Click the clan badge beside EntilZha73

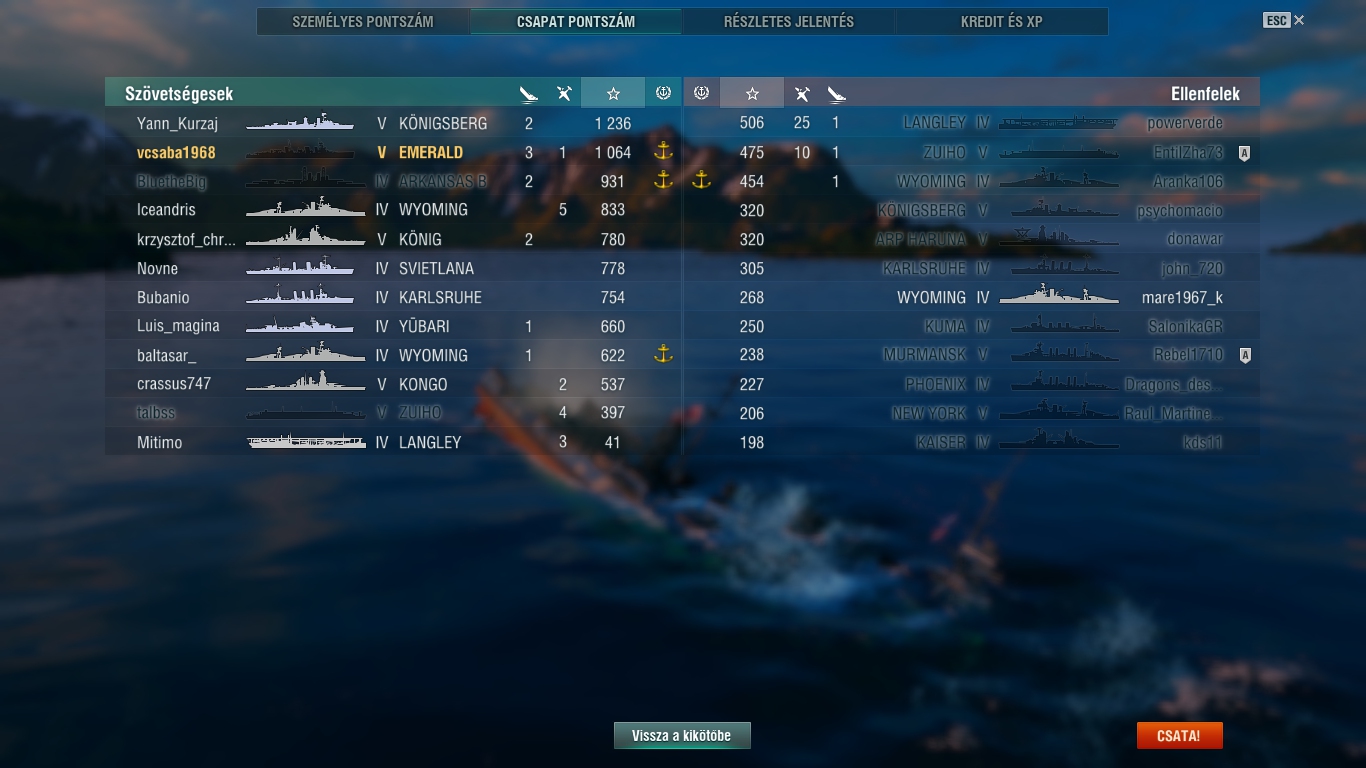point(1244,153)
